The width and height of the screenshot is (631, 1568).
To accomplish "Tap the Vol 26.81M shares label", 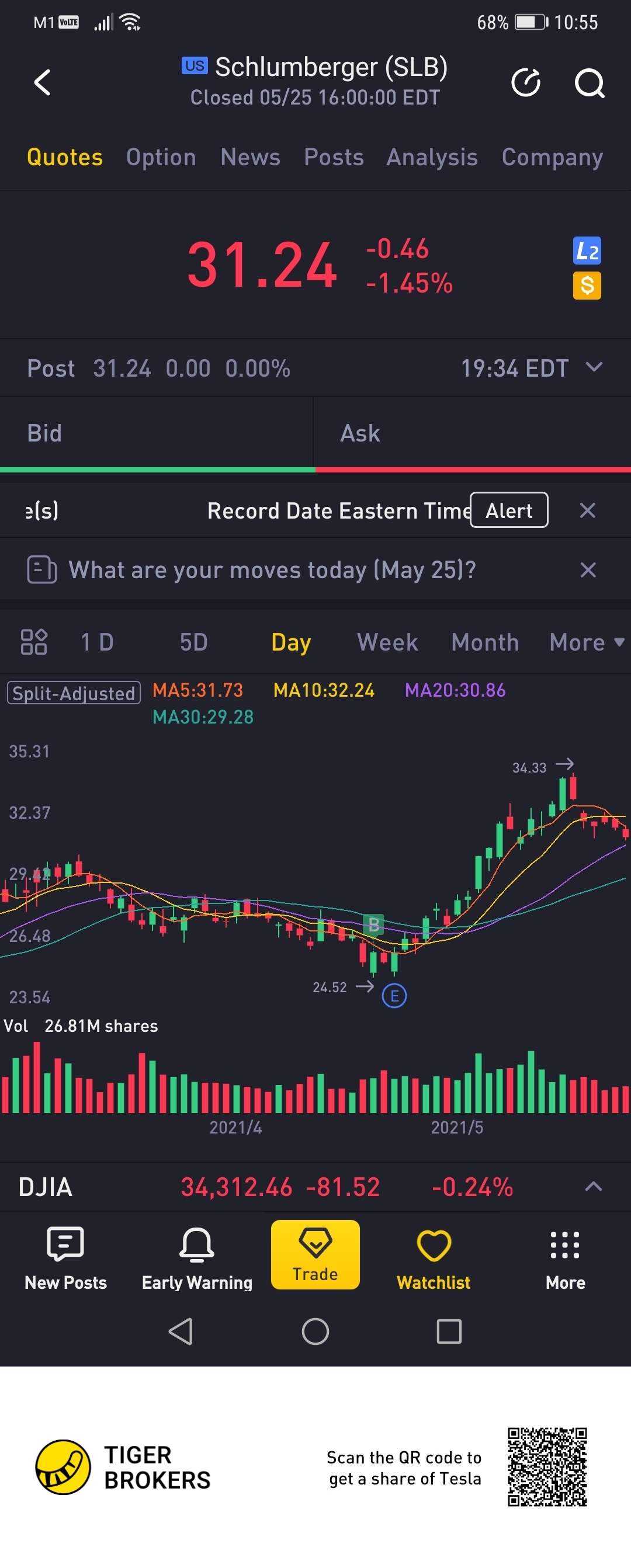I will tap(81, 1025).
